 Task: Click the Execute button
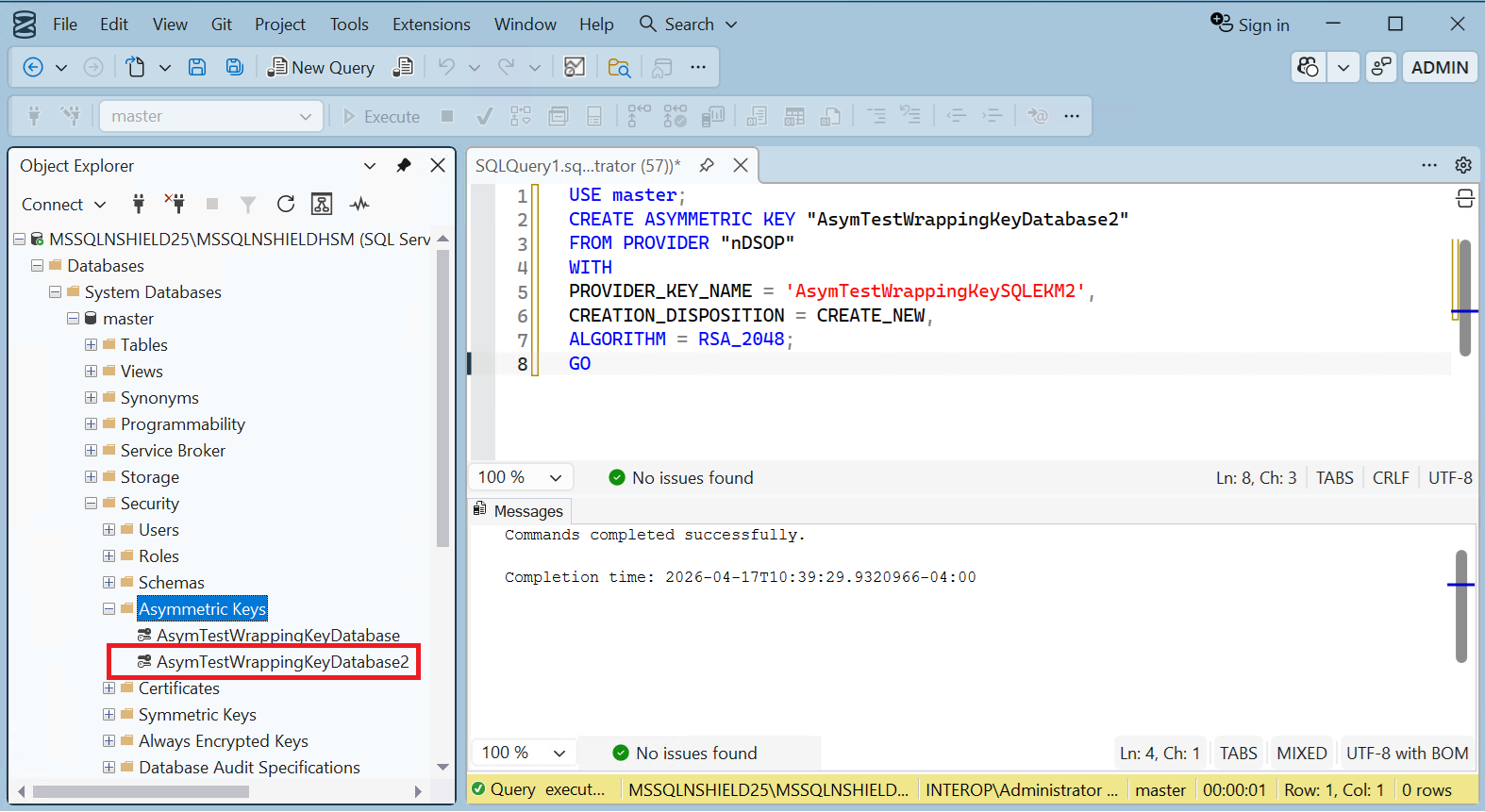pos(382,116)
